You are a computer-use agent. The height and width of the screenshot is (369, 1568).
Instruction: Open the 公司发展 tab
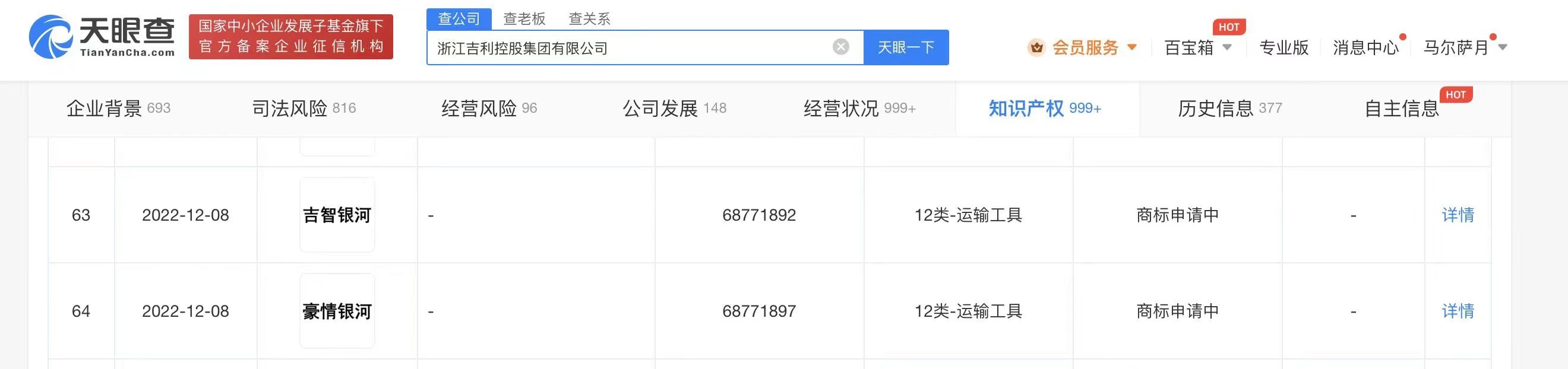click(x=675, y=108)
